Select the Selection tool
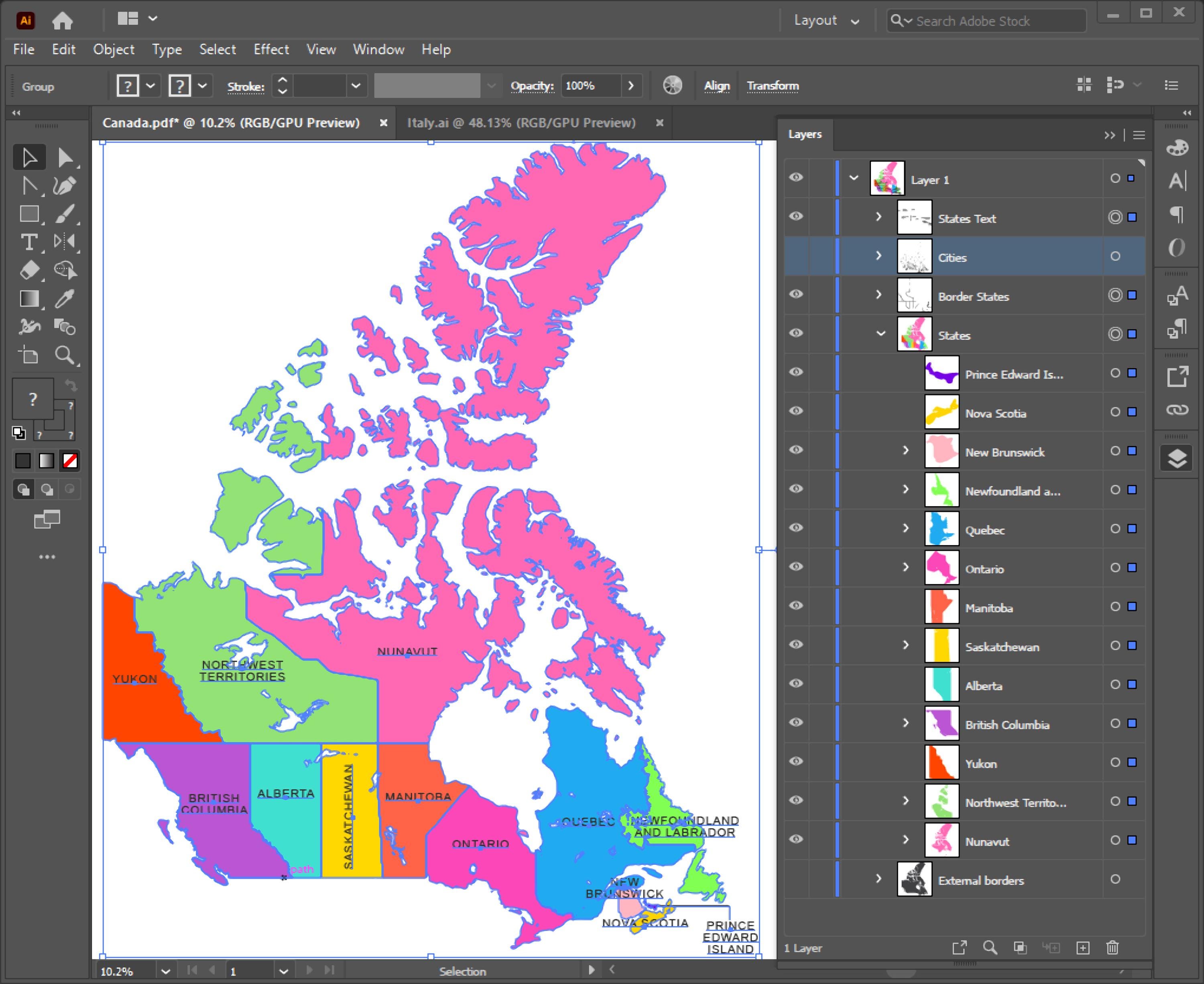This screenshot has width=1204, height=984. pyautogui.click(x=29, y=157)
